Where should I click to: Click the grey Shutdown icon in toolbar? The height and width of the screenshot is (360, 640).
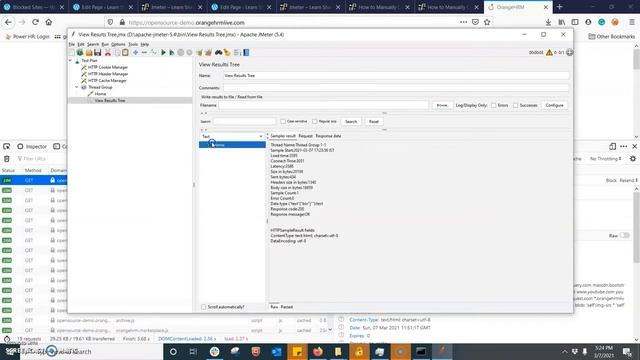click(189, 53)
